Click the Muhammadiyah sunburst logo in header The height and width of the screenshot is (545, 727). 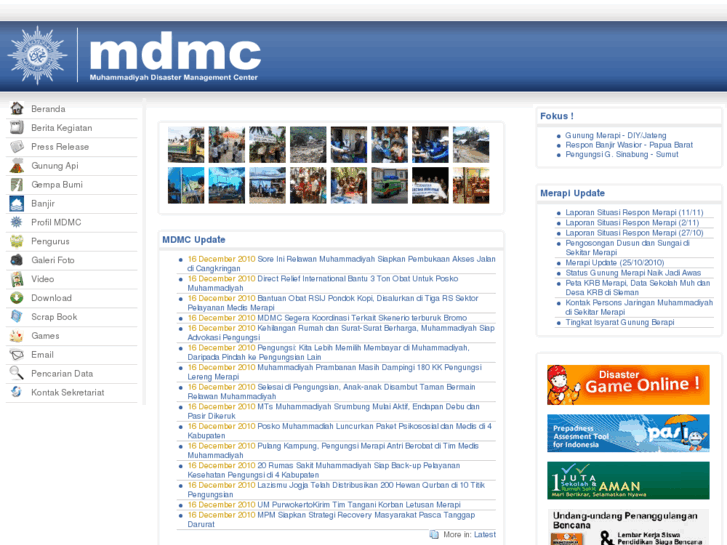pyautogui.click(x=37, y=55)
